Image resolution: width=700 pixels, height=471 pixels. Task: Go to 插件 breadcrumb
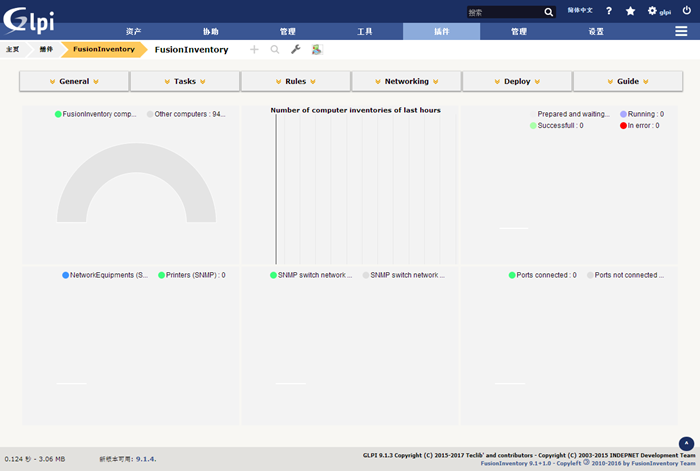[46, 49]
